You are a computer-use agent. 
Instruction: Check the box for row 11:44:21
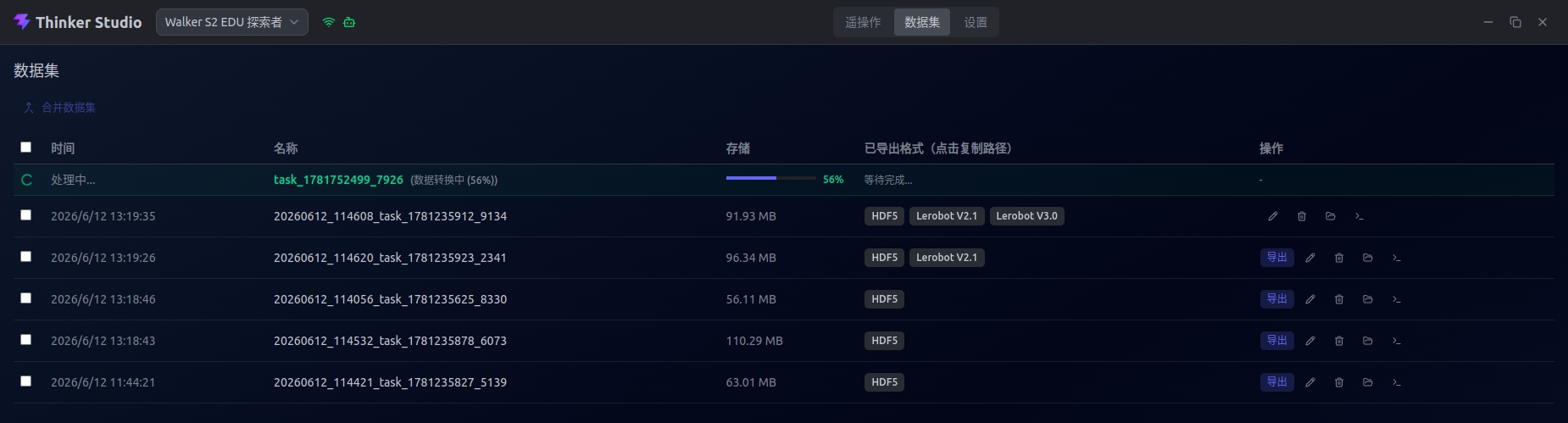25,381
